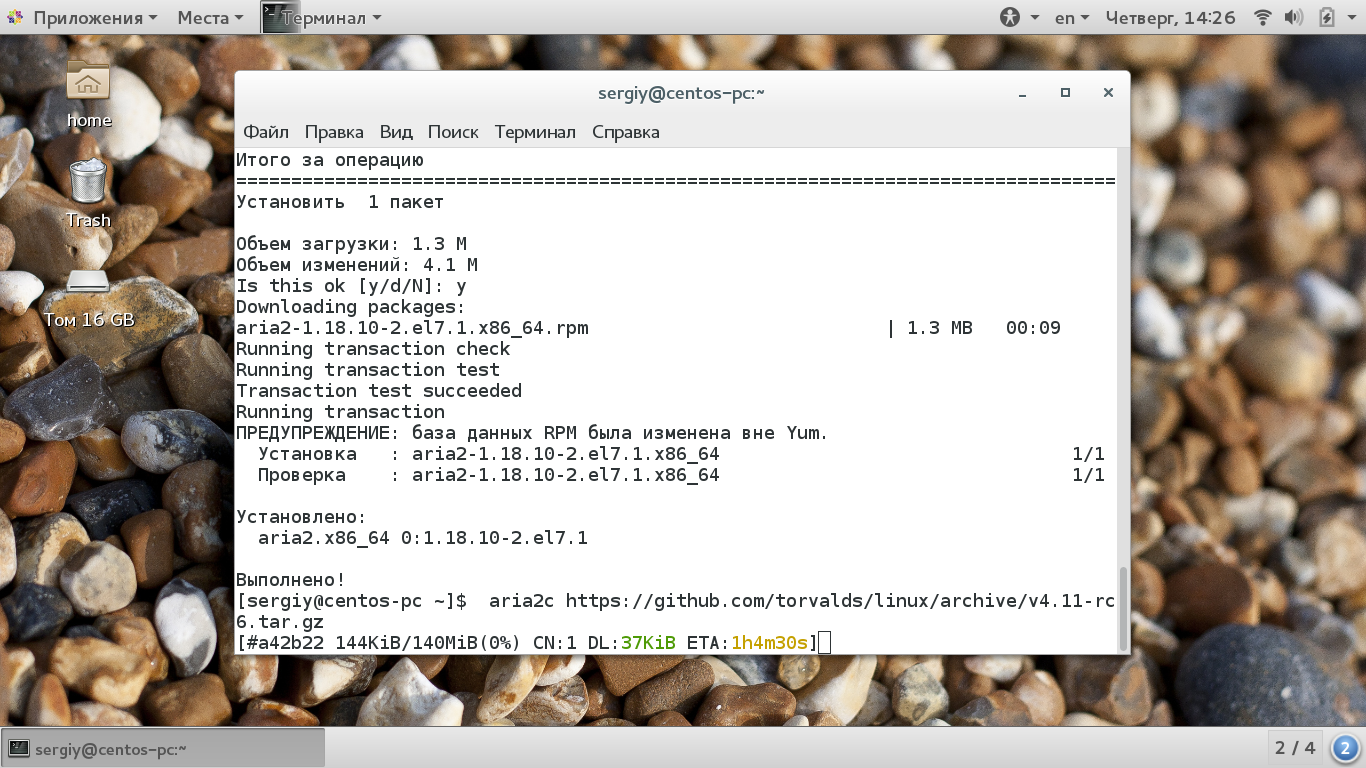Switch to sergiy@centos-pc taskbar window button
This screenshot has height=768, width=1366.
[164, 748]
